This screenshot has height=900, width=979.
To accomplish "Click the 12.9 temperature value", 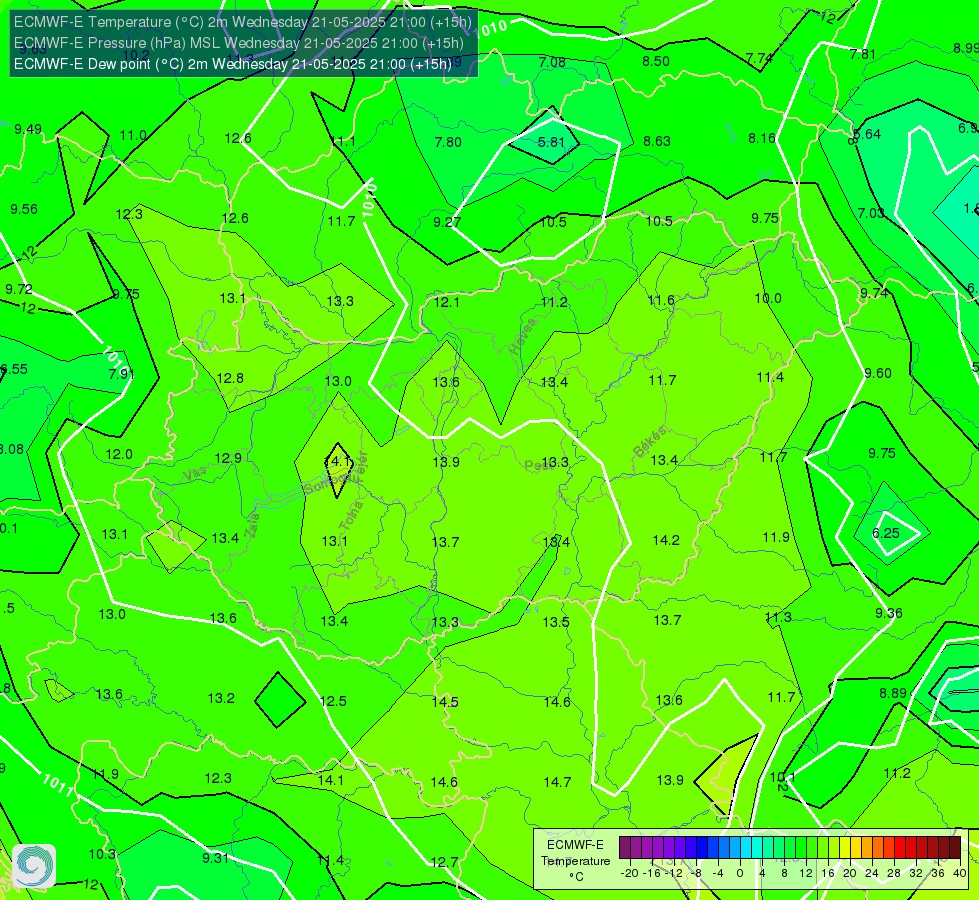I will (228, 458).
